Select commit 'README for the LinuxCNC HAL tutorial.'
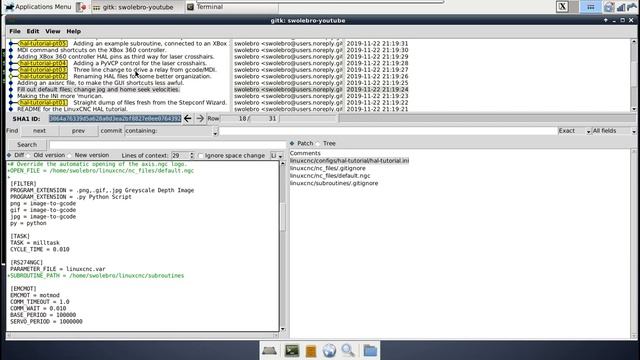Viewport: 640px width, 360px height. [72, 109]
